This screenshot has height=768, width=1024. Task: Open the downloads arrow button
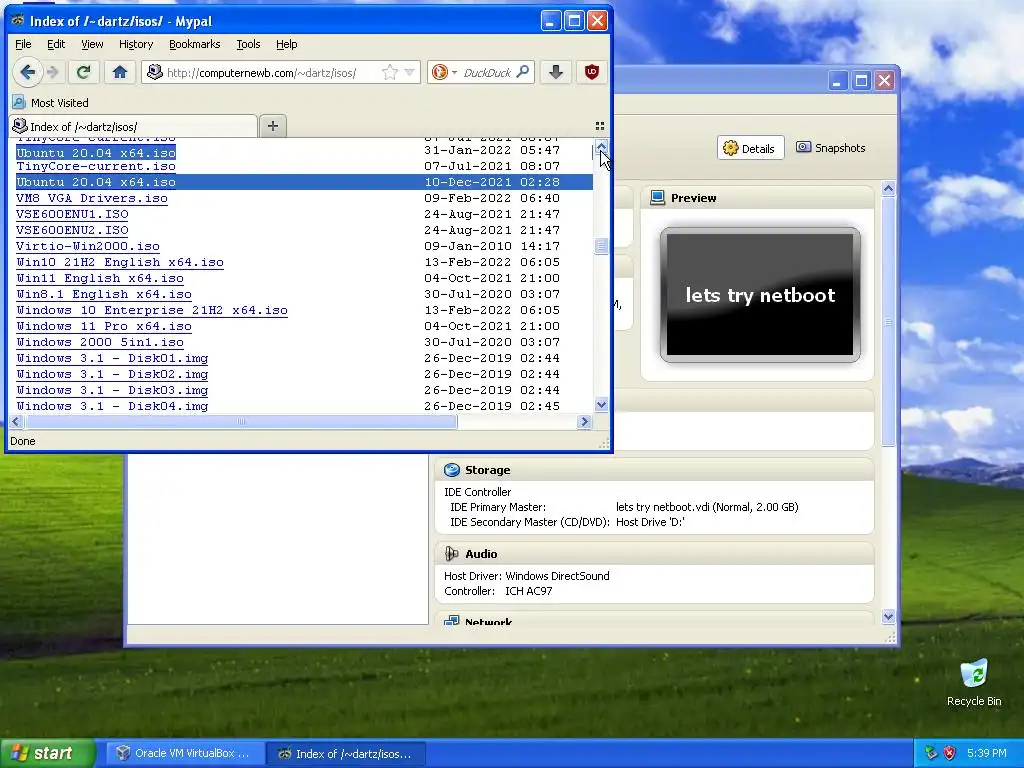tap(556, 72)
